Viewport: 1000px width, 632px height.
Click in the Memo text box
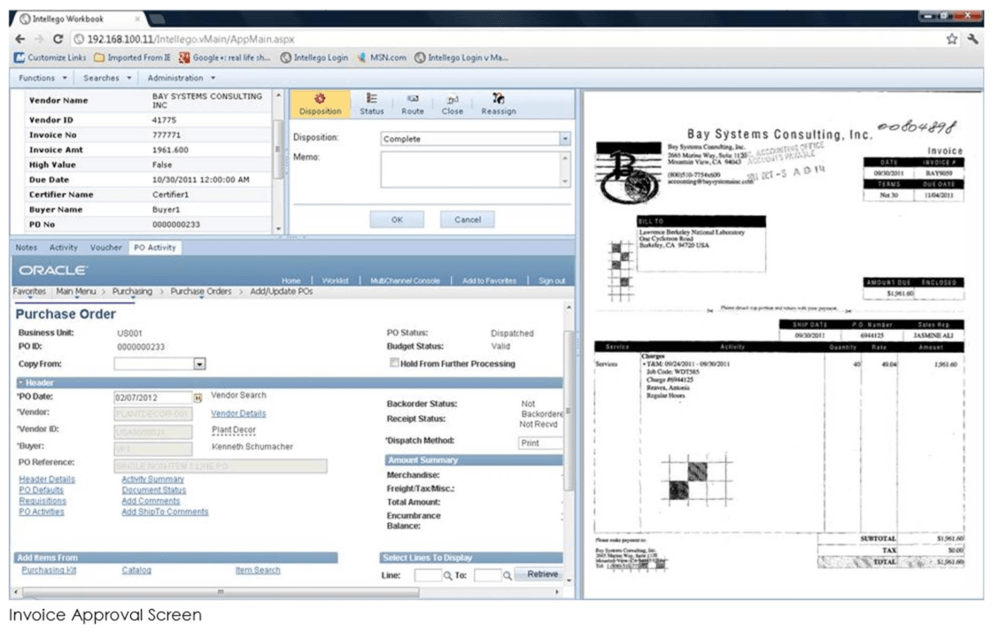471,170
